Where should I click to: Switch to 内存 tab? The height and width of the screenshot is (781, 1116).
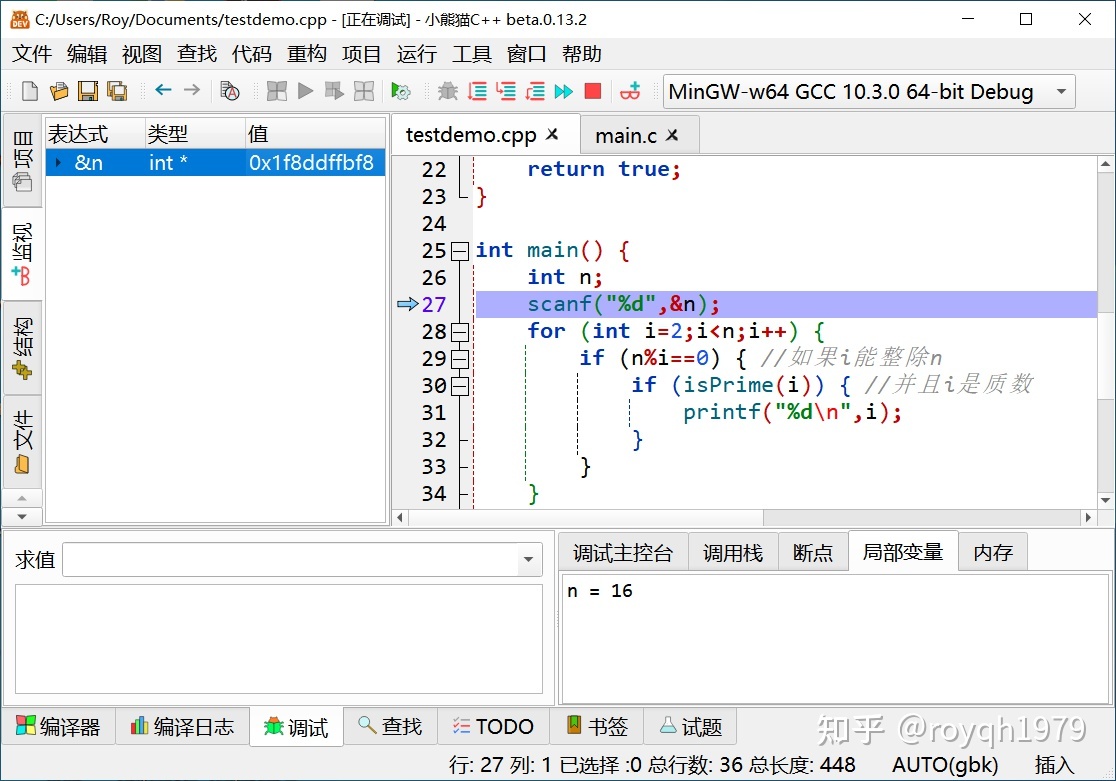click(x=993, y=552)
